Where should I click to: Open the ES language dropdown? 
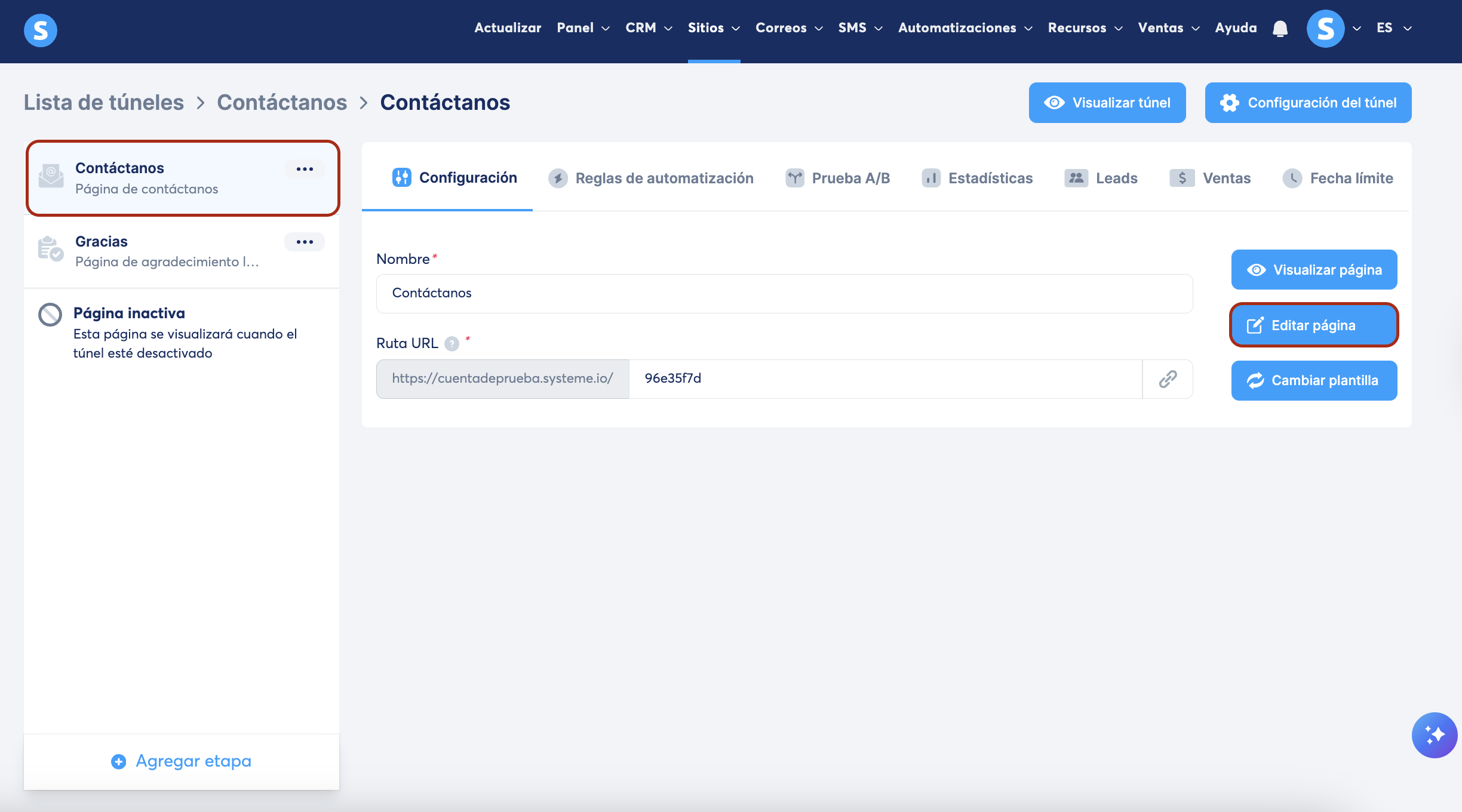1393,28
